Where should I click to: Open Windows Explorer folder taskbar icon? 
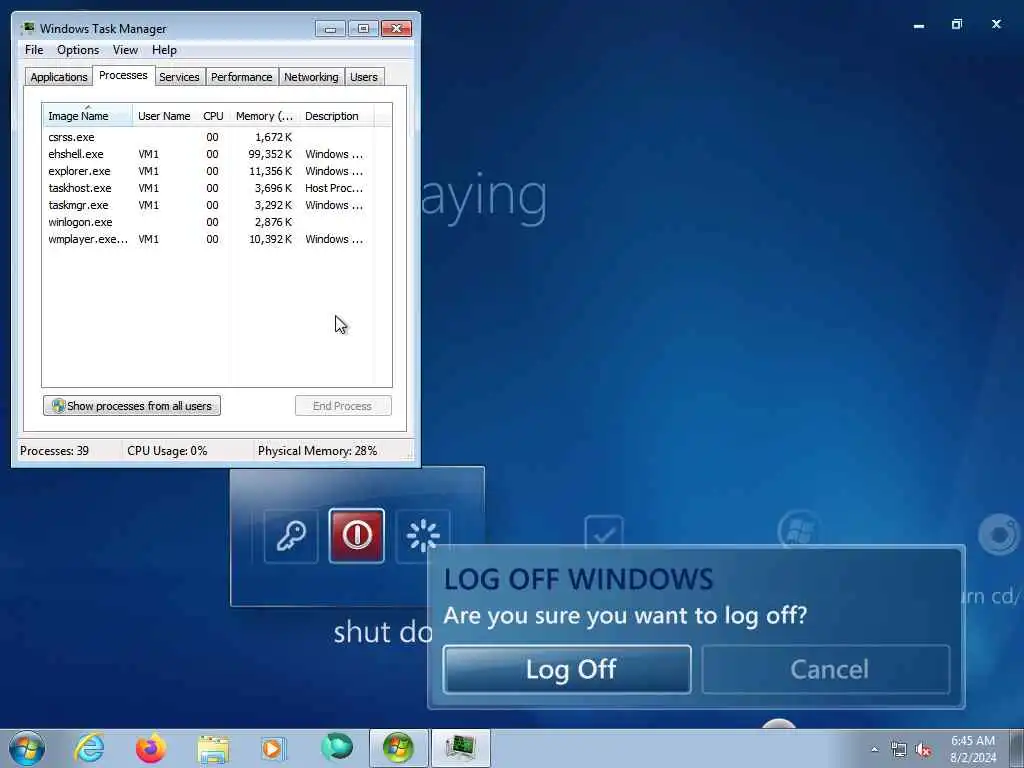coord(213,748)
